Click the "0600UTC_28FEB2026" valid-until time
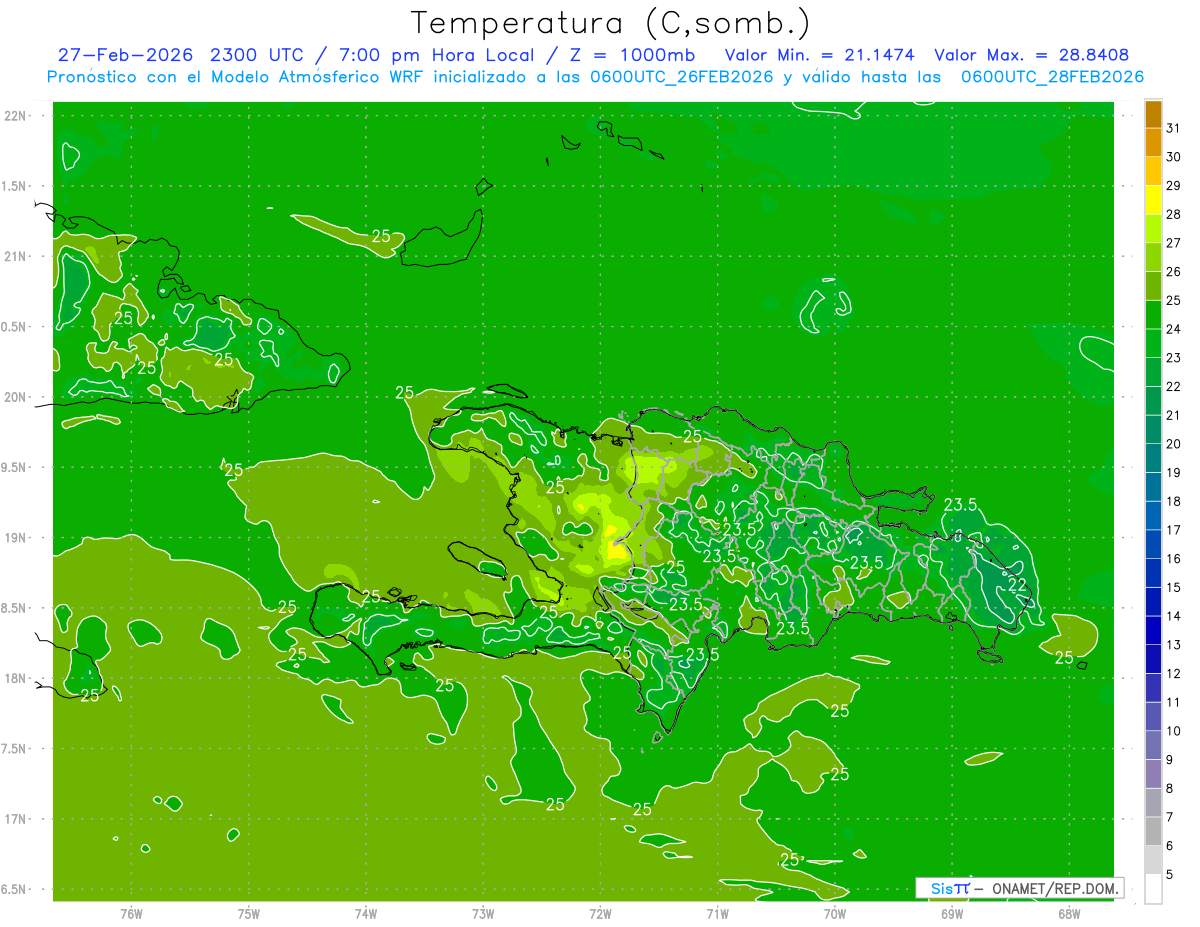 coord(1052,77)
